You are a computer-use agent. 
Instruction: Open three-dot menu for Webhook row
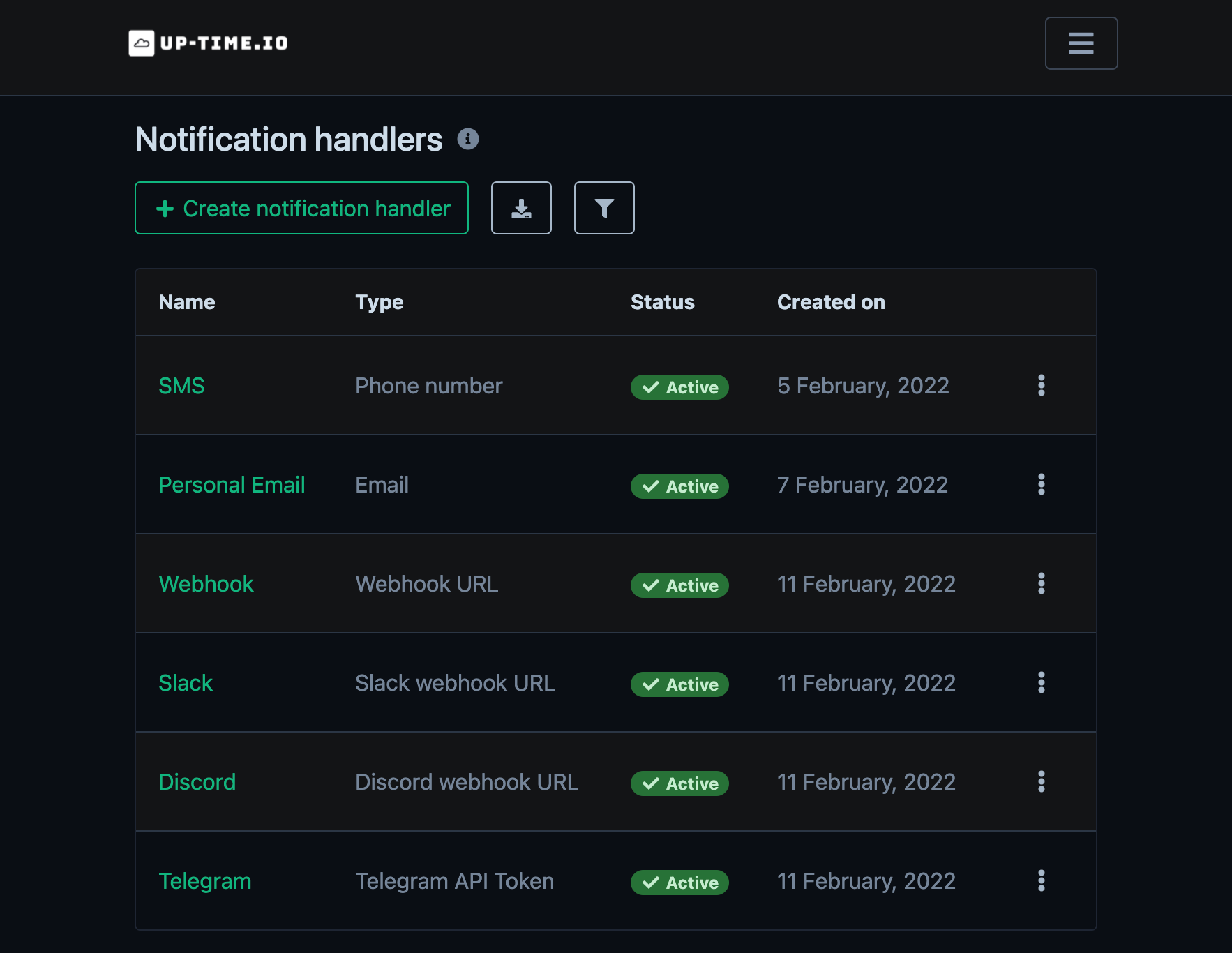coord(1041,583)
